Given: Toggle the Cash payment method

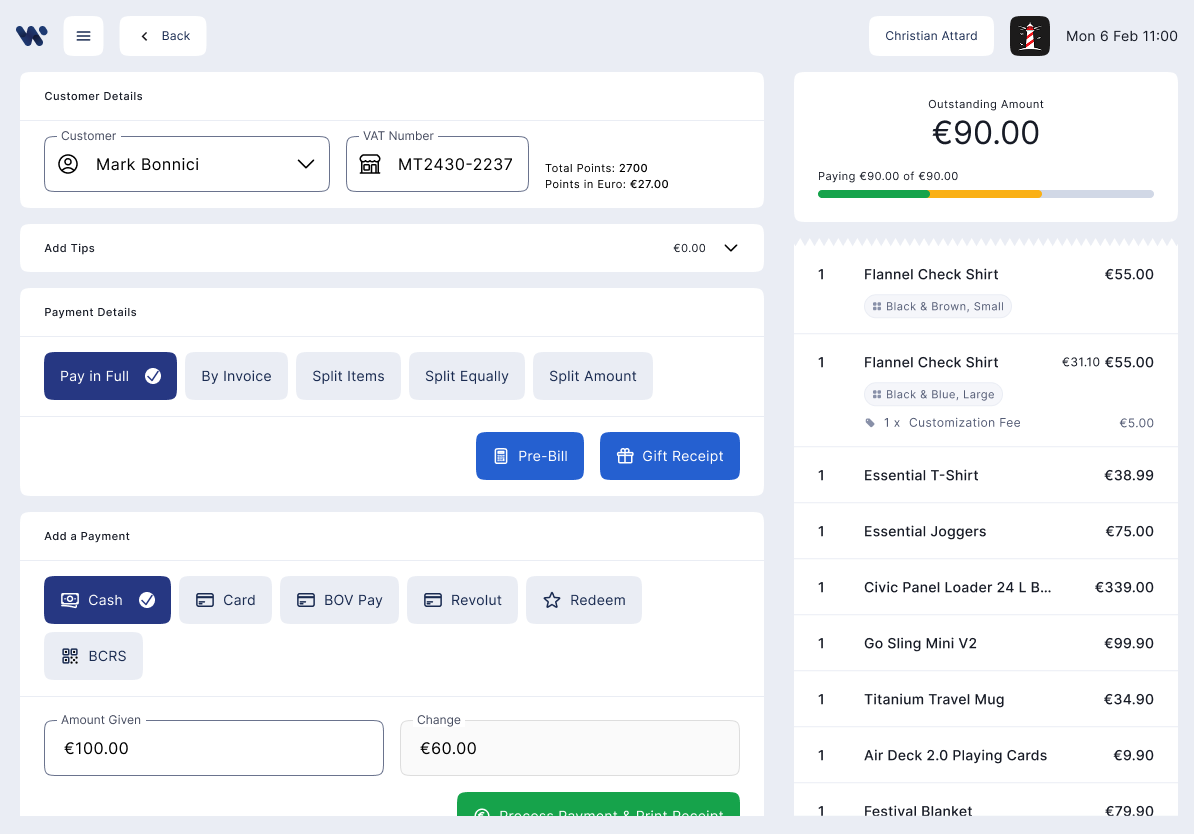Looking at the screenshot, I should click(107, 600).
